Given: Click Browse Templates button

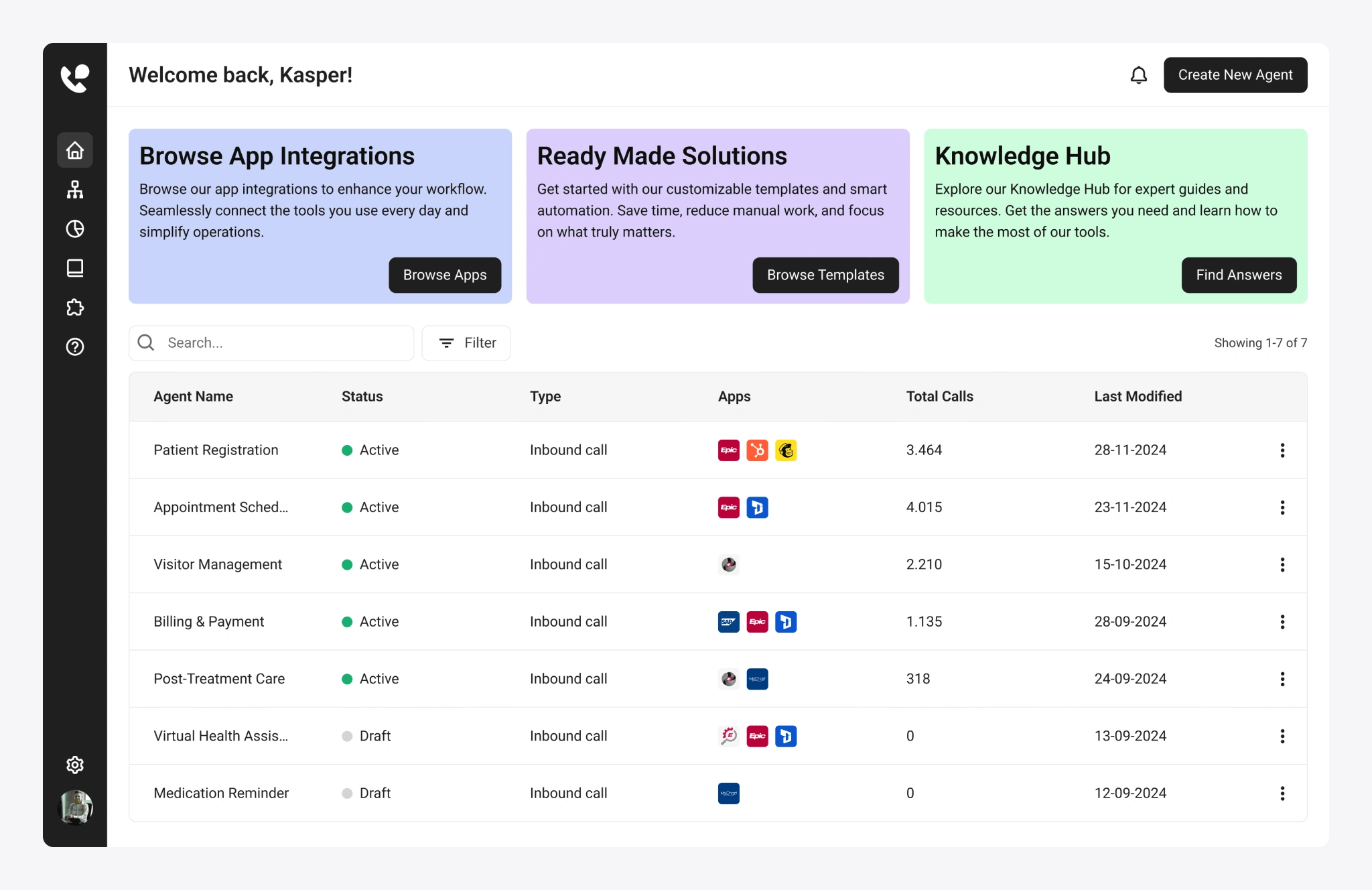Looking at the screenshot, I should tap(825, 275).
